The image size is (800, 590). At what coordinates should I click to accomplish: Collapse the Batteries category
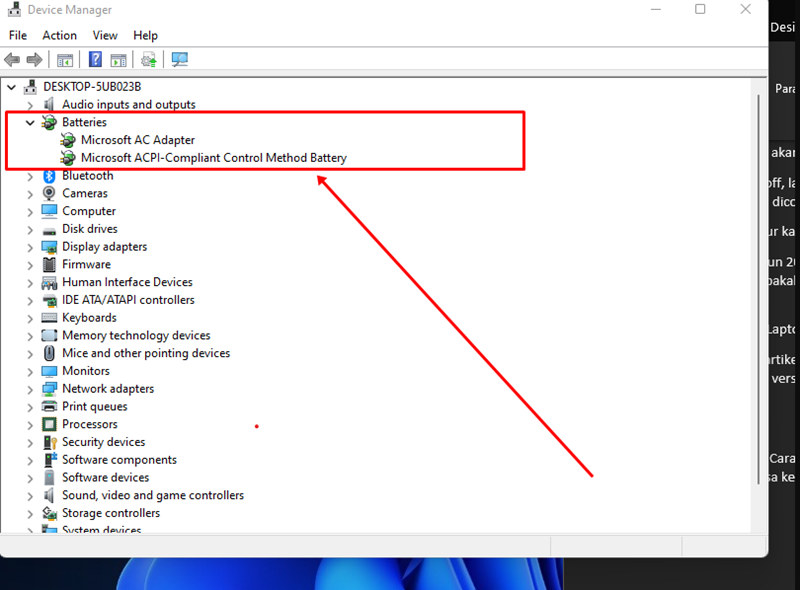[31, 123]
